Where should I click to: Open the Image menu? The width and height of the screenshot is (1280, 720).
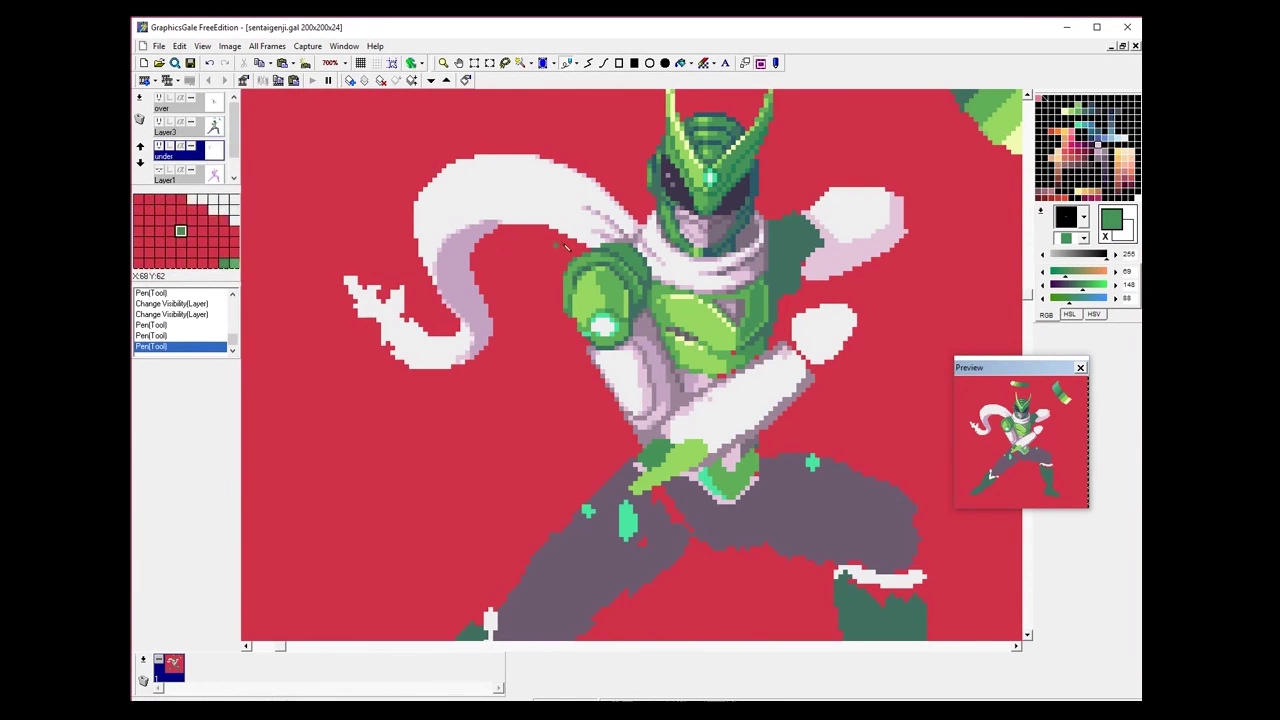click(x=230, y=46)
